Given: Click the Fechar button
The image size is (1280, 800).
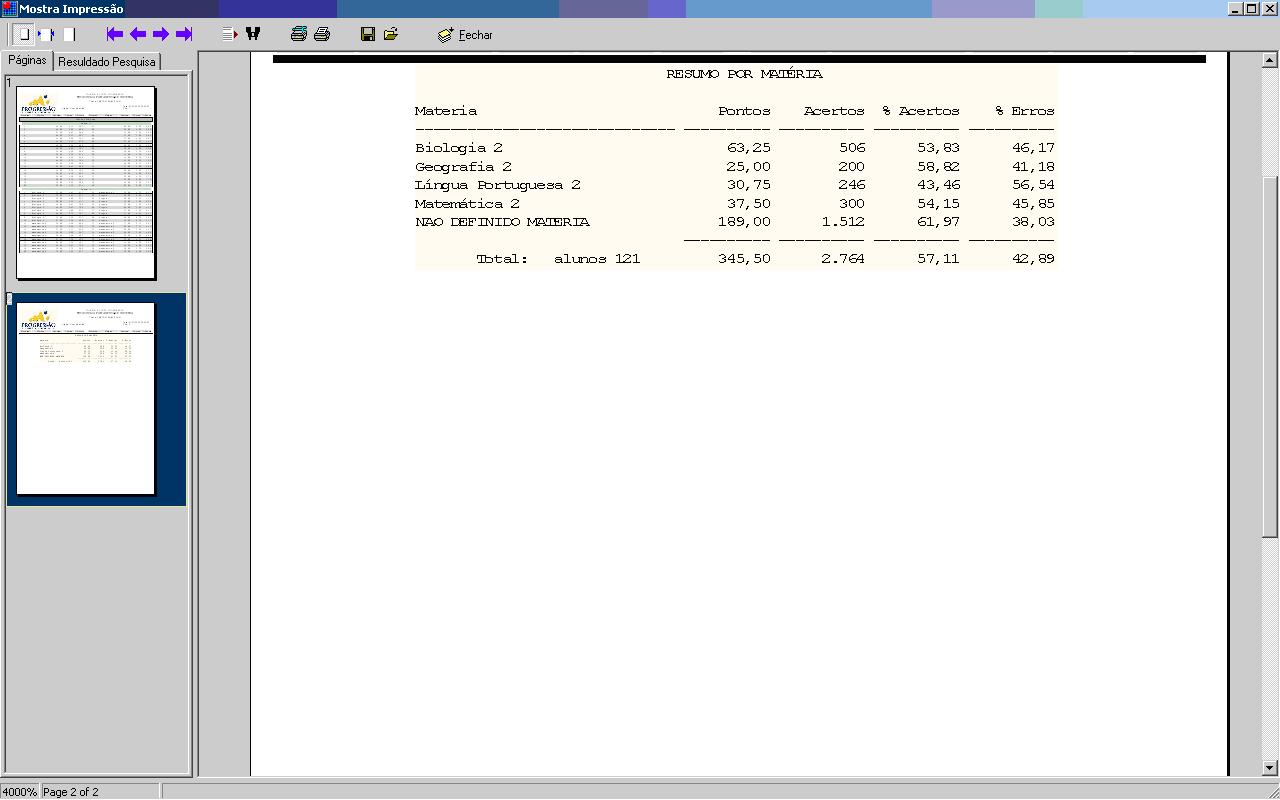Looking at the screenshot, I should 465,35.
